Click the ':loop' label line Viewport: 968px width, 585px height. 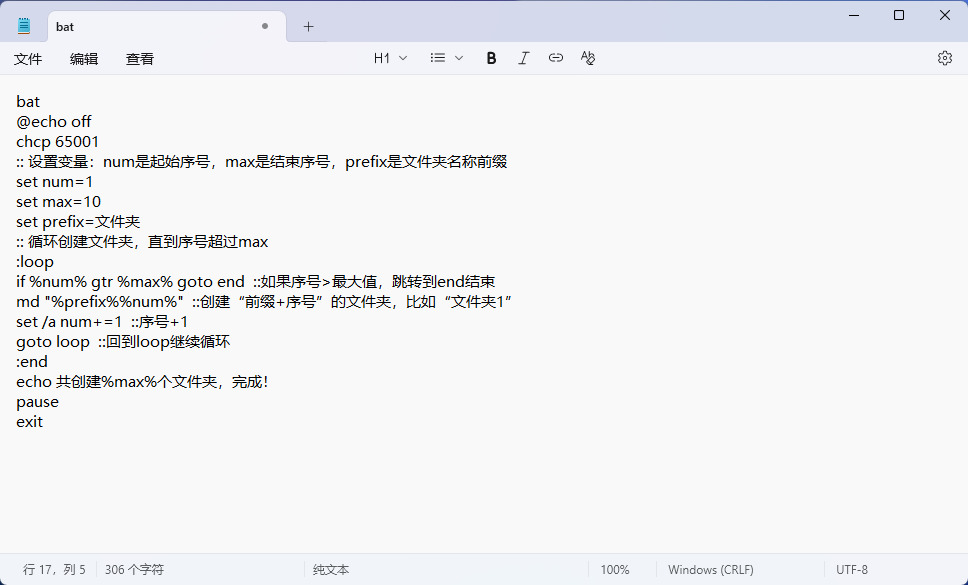[x=35, y=262]
